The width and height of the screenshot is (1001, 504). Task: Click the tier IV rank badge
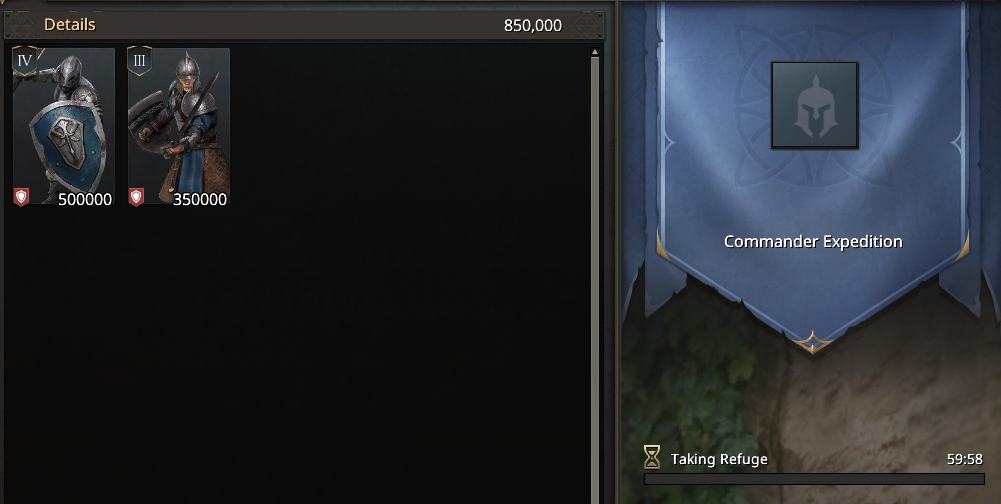[24, 61]
